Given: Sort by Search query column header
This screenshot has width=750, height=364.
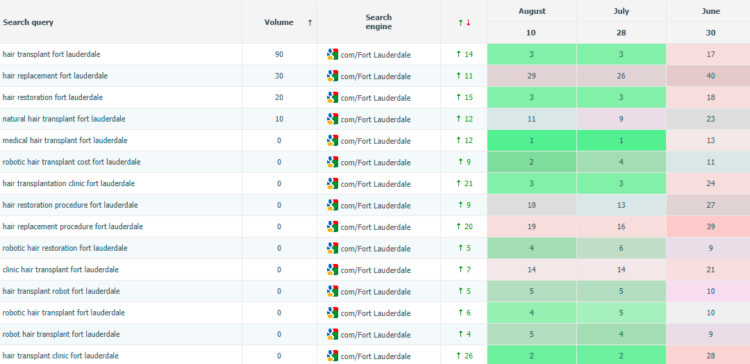Looking at the screenshot, I should (x=28, y=22).
